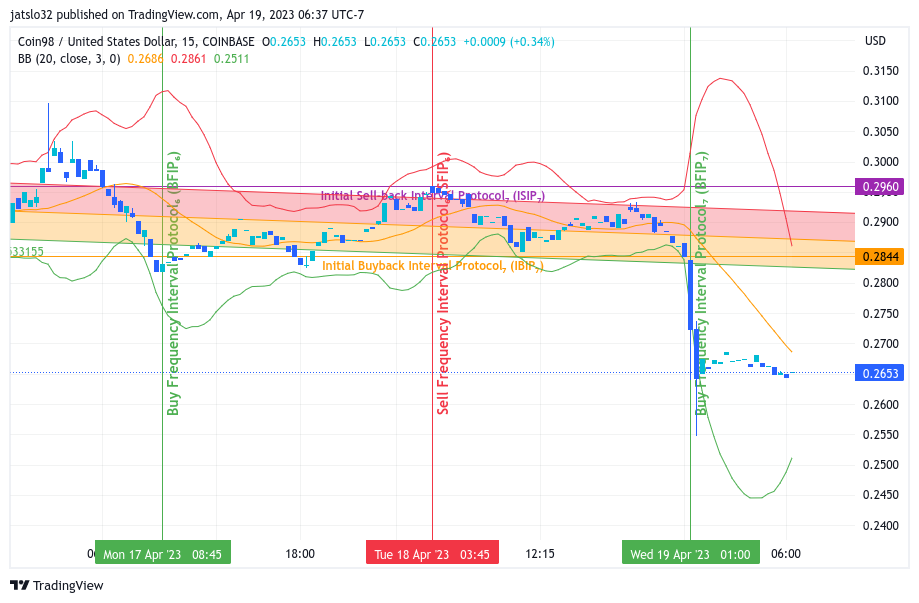Click the 0.2400 price axis label
This screenshot has width=919, height=603.
881,526
